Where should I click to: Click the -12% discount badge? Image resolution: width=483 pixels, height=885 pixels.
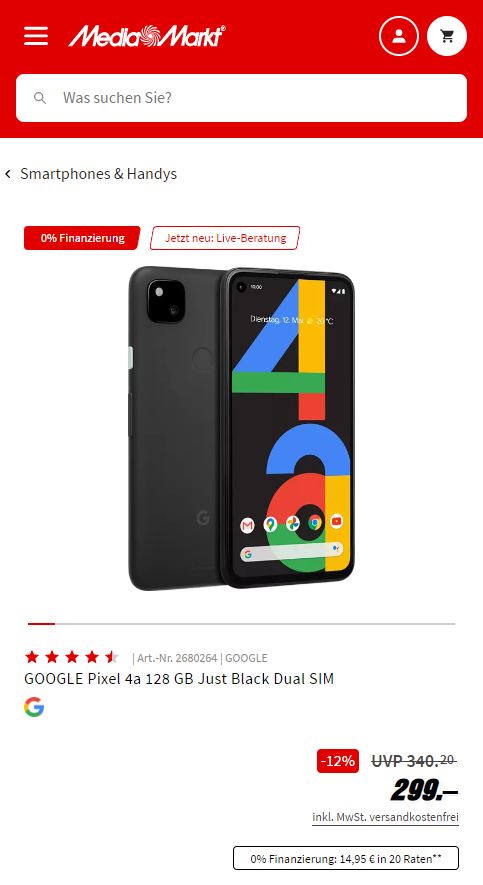click(338, 761)
